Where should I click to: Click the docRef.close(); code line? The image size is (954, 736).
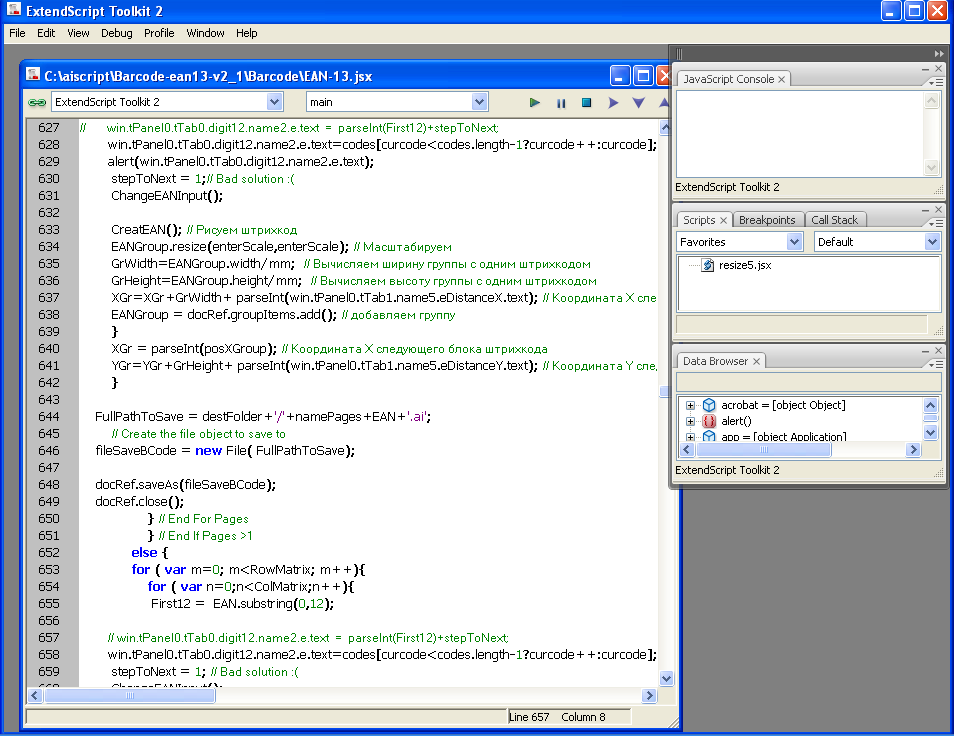139,502
